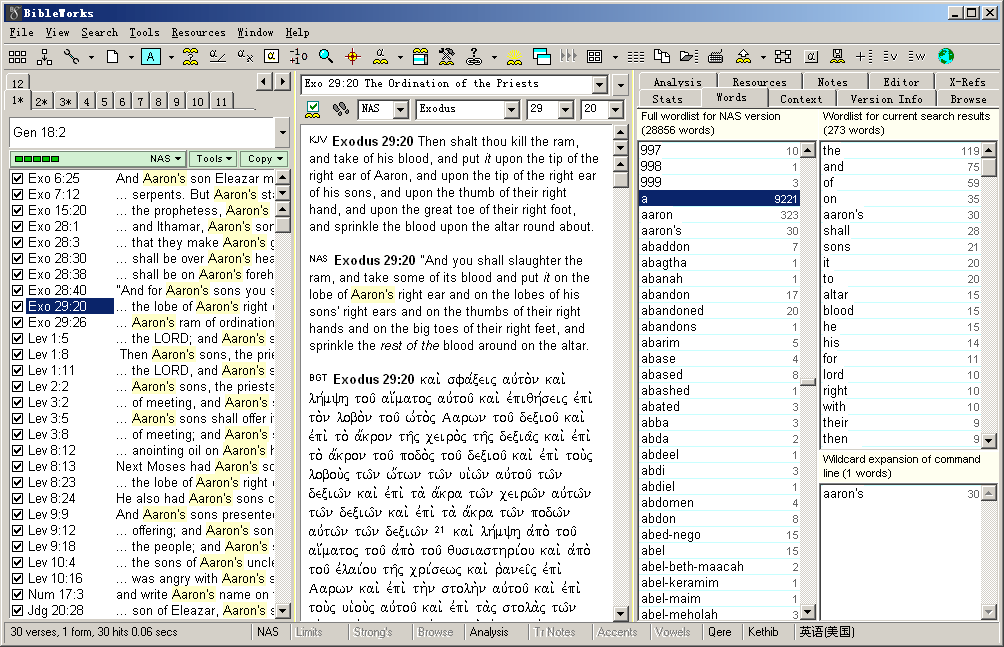Uncheck the Exo 6:25 result checkbox
This screenshot has height=647, width=1004.
[x=17, y=179]
